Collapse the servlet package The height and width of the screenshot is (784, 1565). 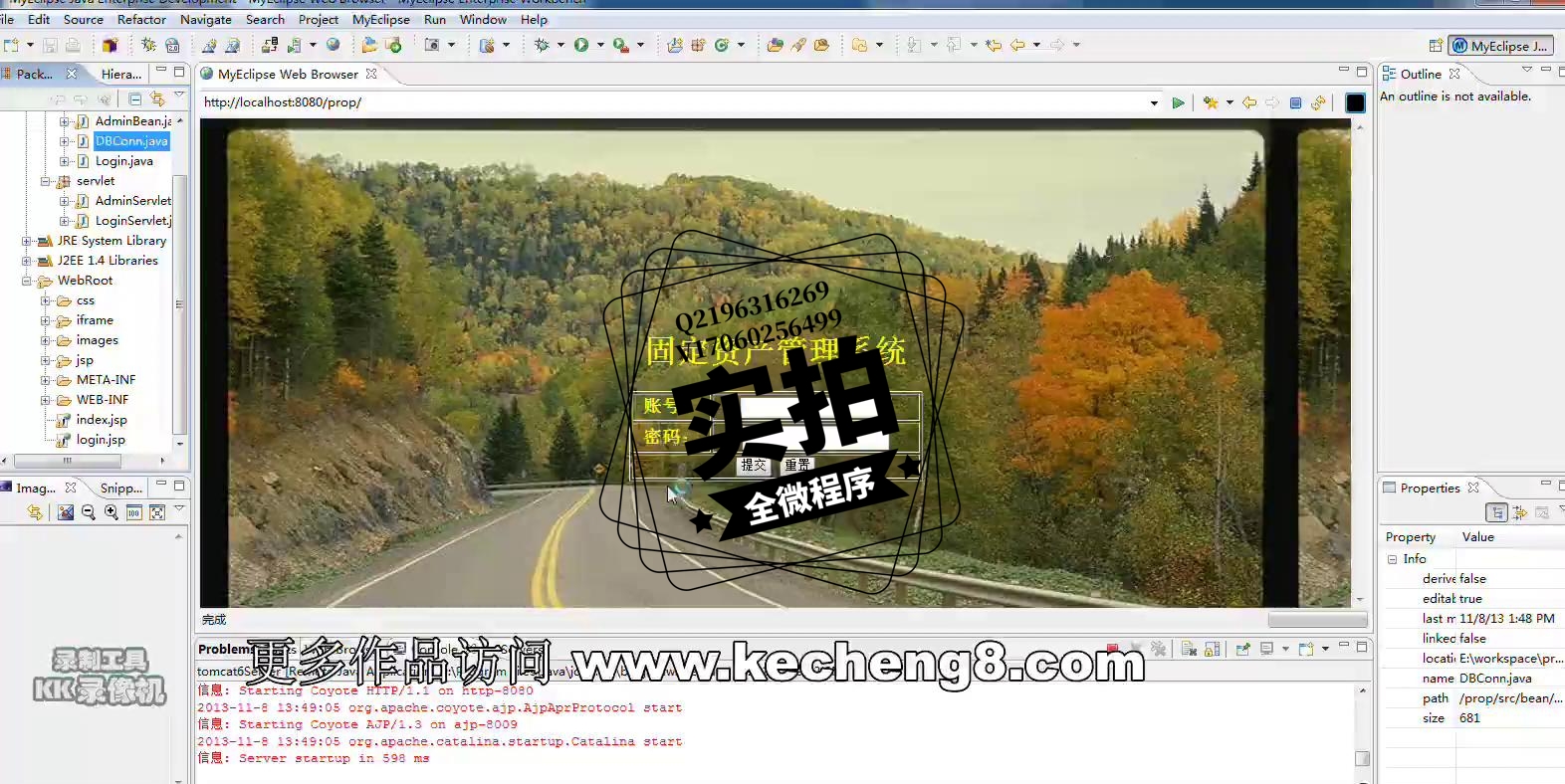pos(46,181)
